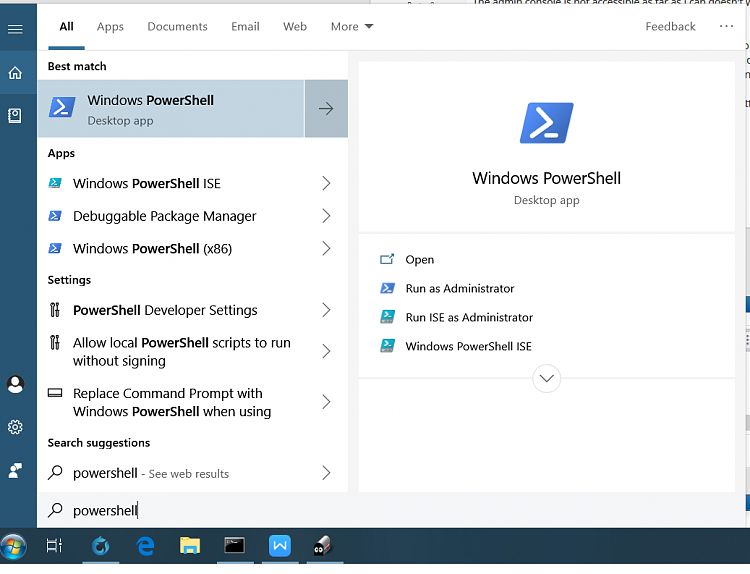The width and height of the screenshot is (750, 574).
Task: Open the user account icon in sidebar
Action: [x=15, y=385]
